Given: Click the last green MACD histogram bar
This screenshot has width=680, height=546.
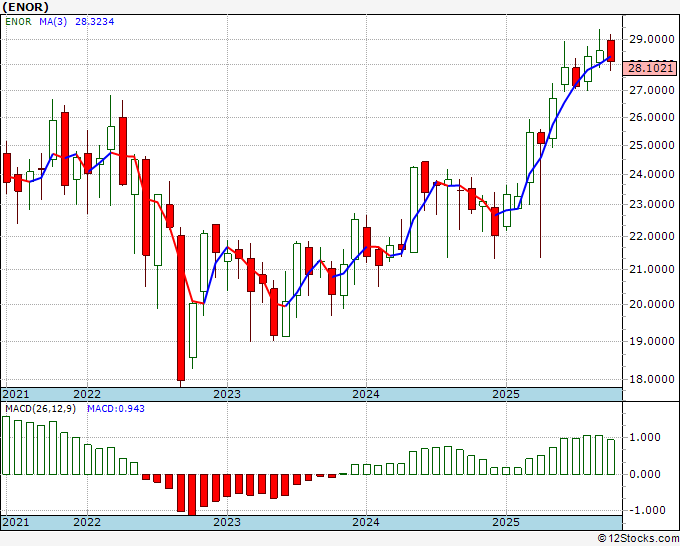Looking at the screenshot, I should (x=611, y=457).
